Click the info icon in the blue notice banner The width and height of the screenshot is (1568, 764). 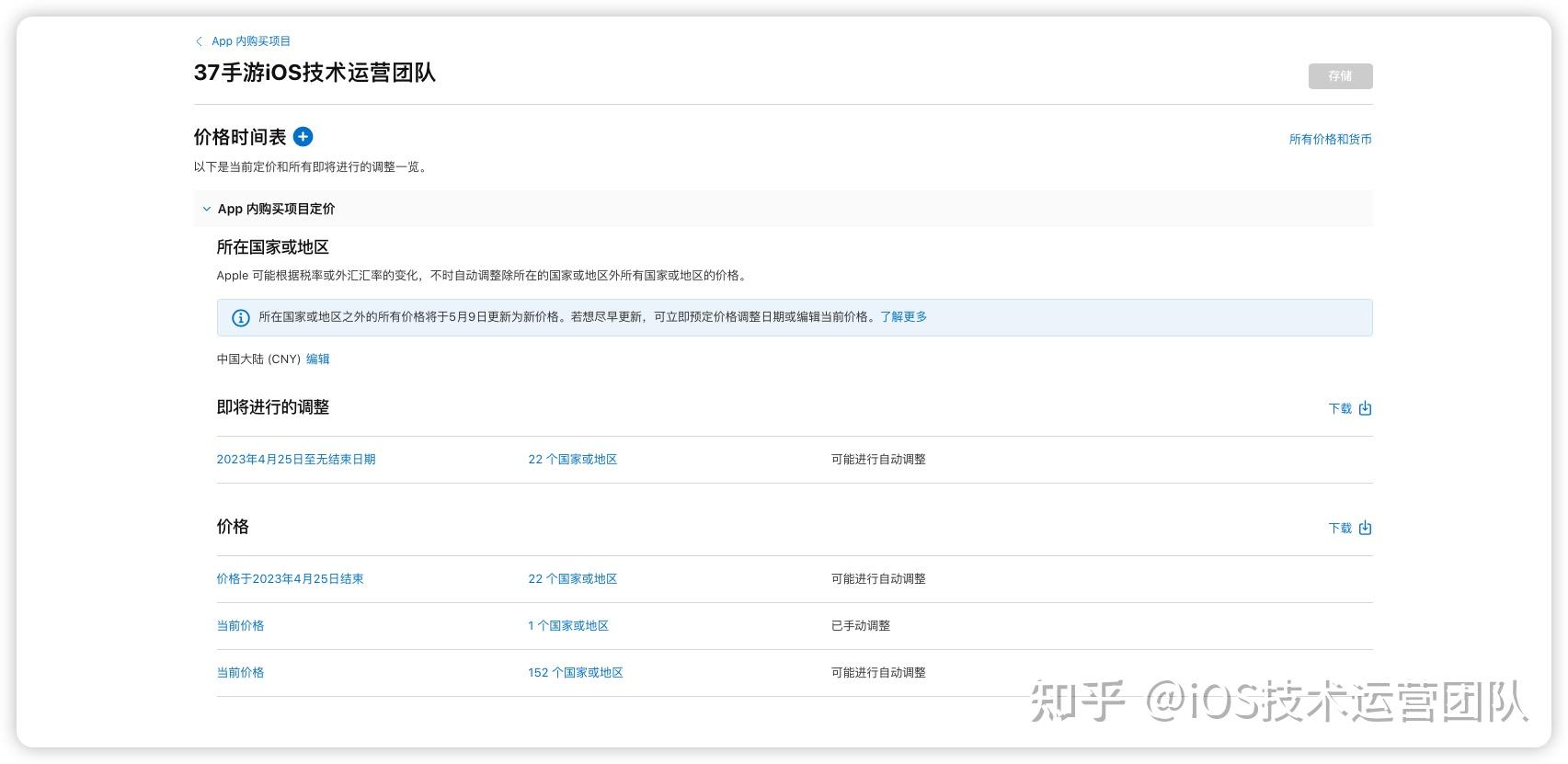pos(240,318)
